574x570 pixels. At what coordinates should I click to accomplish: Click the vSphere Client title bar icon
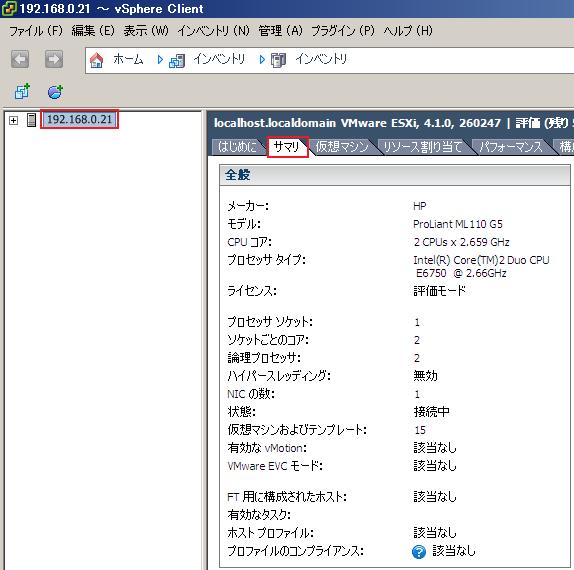pos(9,8)
